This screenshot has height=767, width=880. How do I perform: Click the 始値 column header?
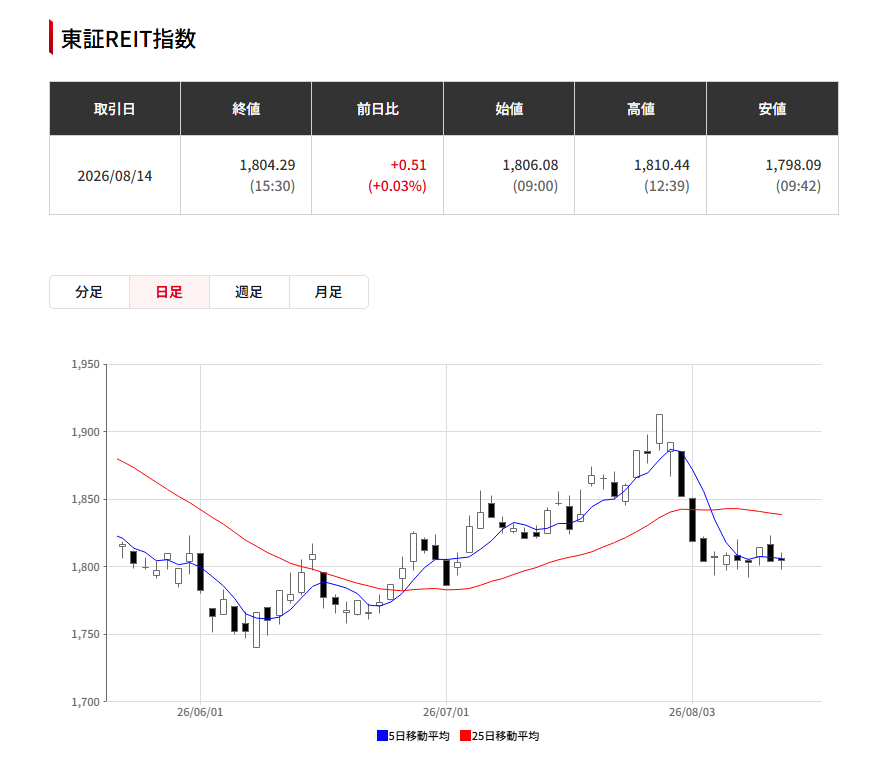click(509, 109)
